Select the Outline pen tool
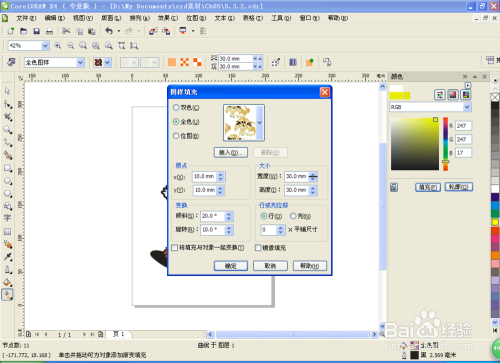The height and width of the screenshot is (363, 500). pos(7,269)
